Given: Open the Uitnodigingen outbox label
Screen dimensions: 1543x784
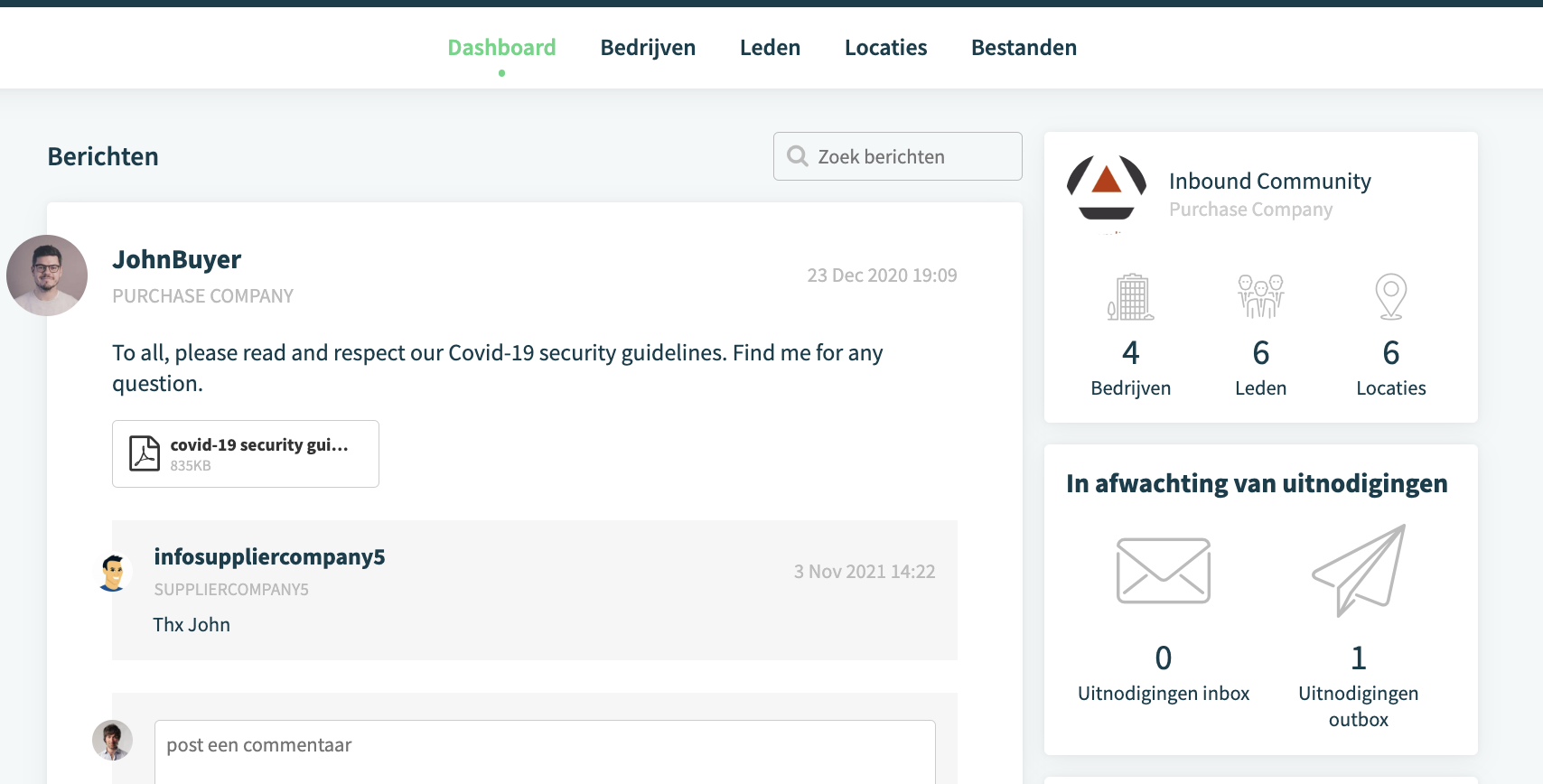Looking at the screenshot, I should tap(1359, 706).
